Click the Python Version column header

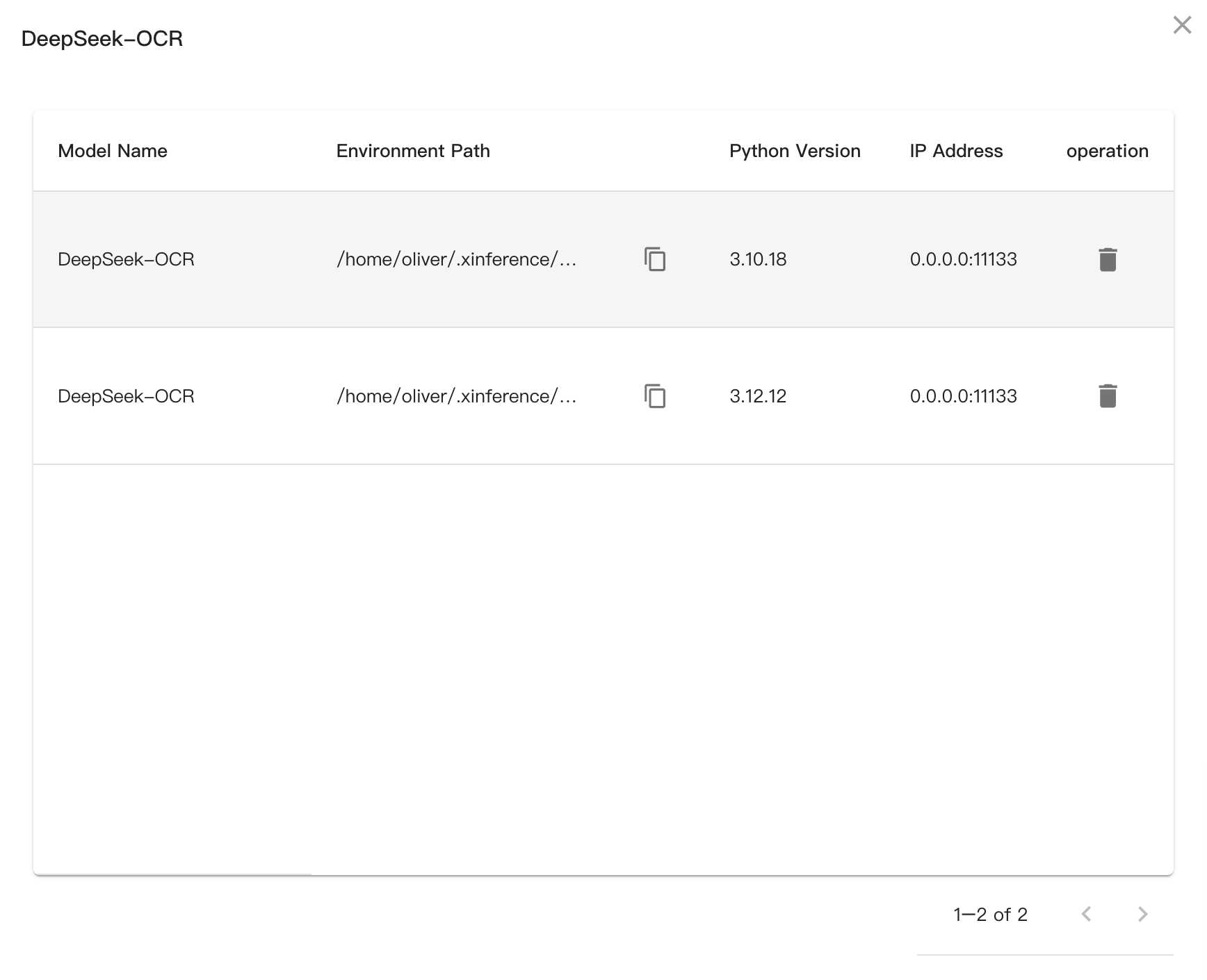pos(795,151)
